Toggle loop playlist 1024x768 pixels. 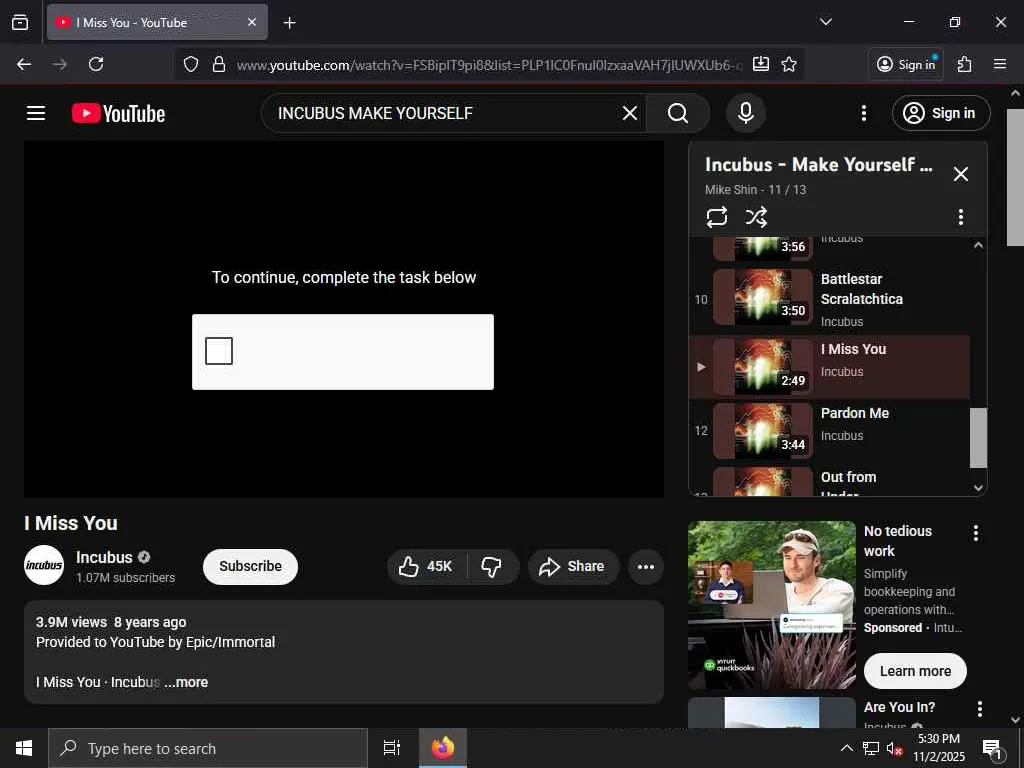(716, 217)
